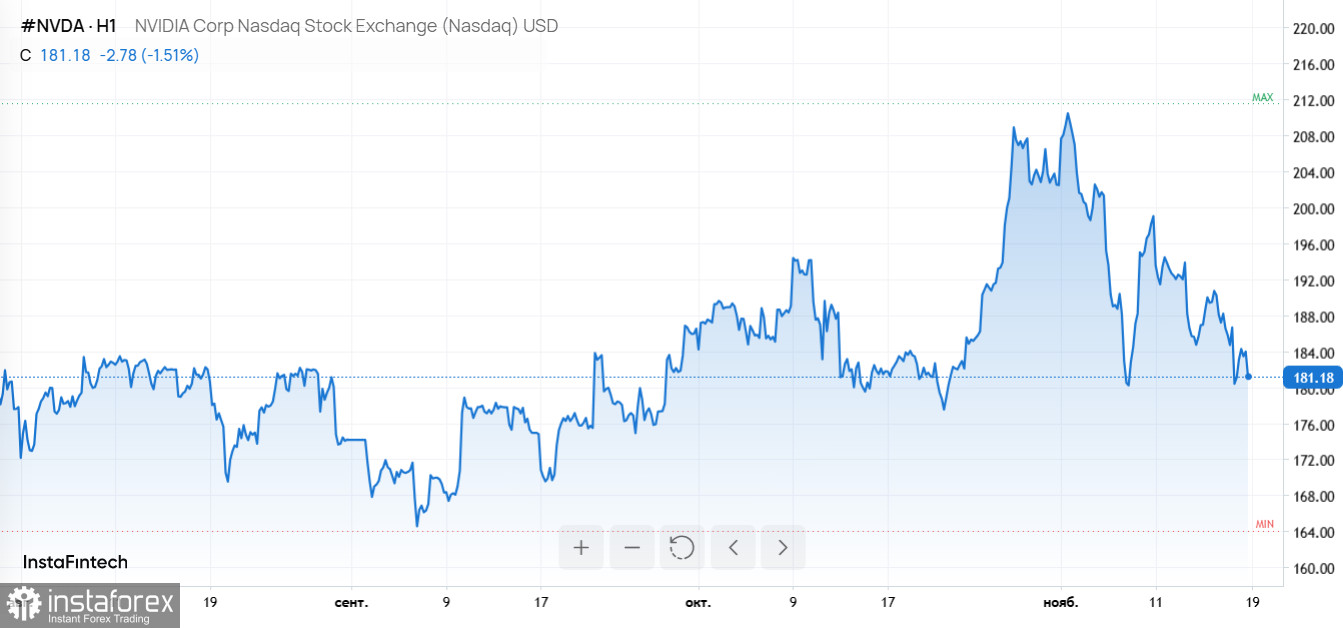Click the zoom out minus icon
The image size is (1343, 628).
[x=631, y=547]
